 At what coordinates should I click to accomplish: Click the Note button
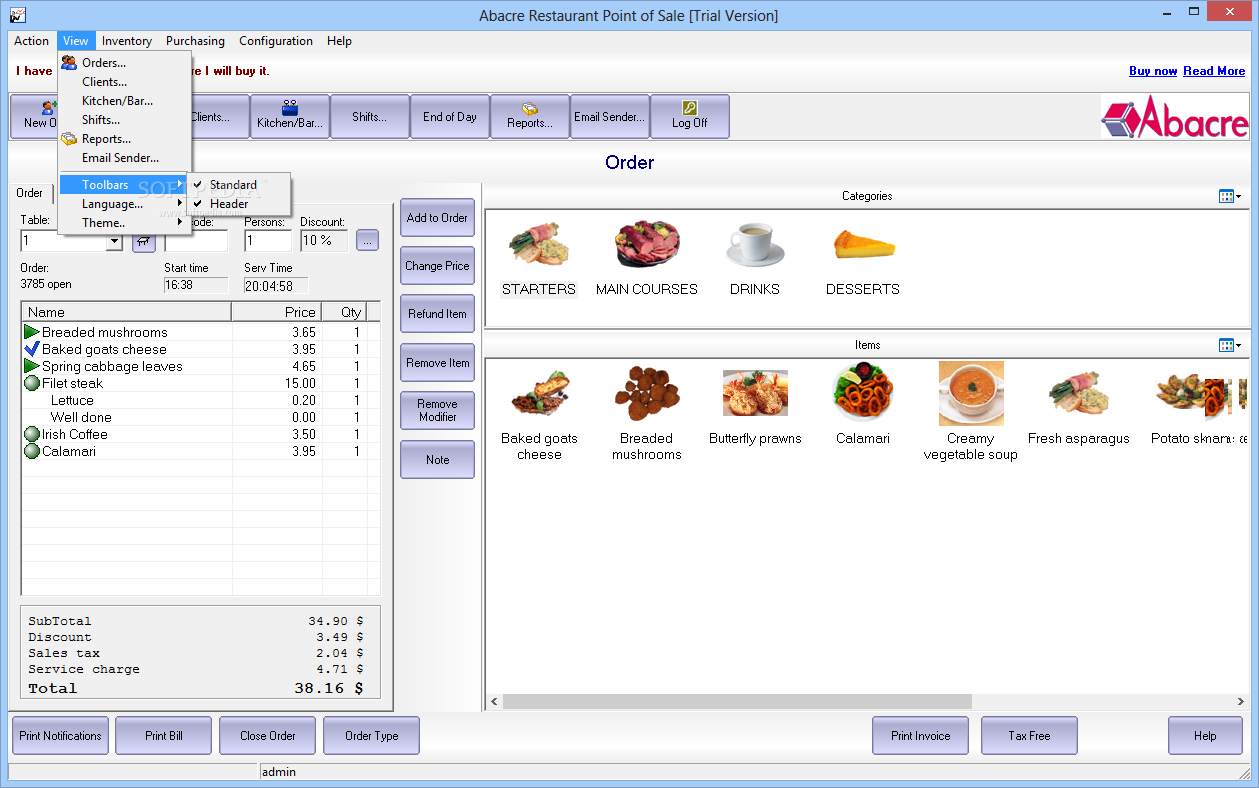pos(437,460)
